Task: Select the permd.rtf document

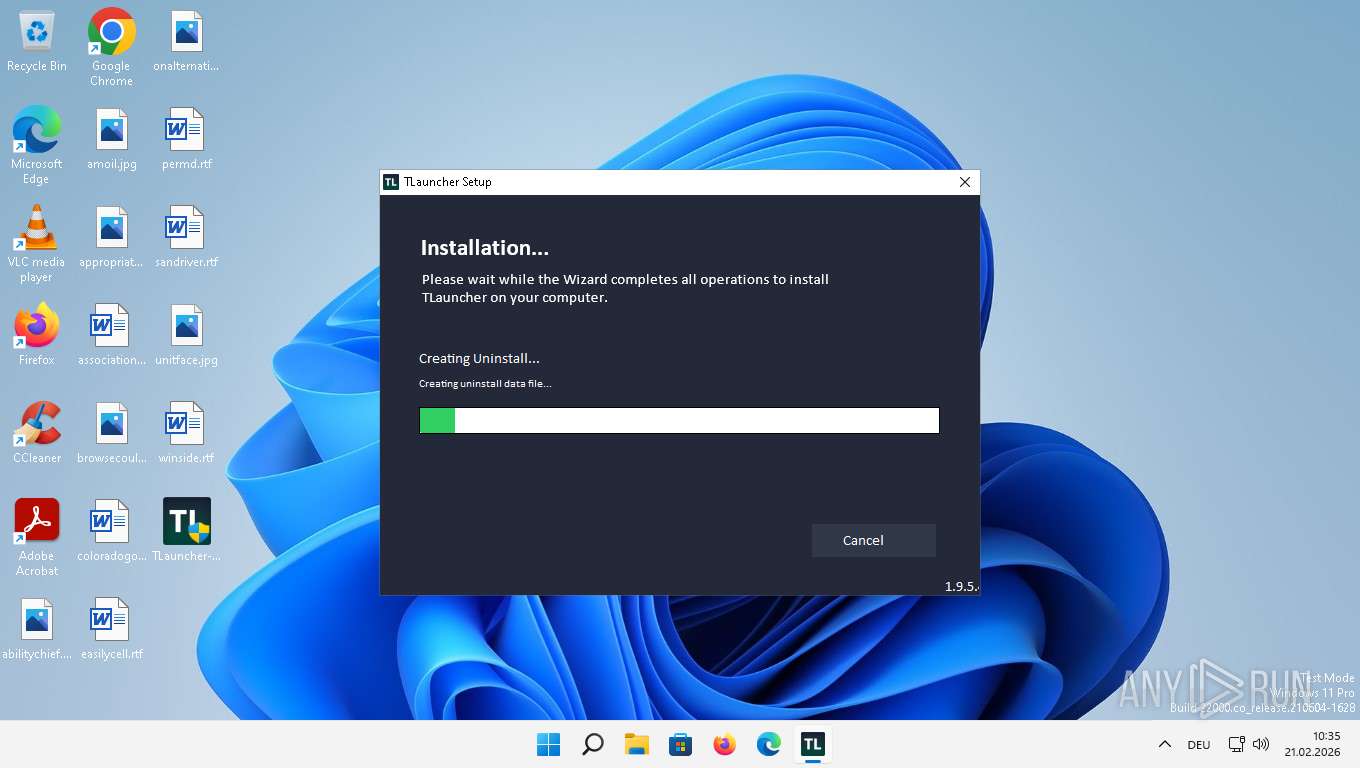Action: coord(186,140)
